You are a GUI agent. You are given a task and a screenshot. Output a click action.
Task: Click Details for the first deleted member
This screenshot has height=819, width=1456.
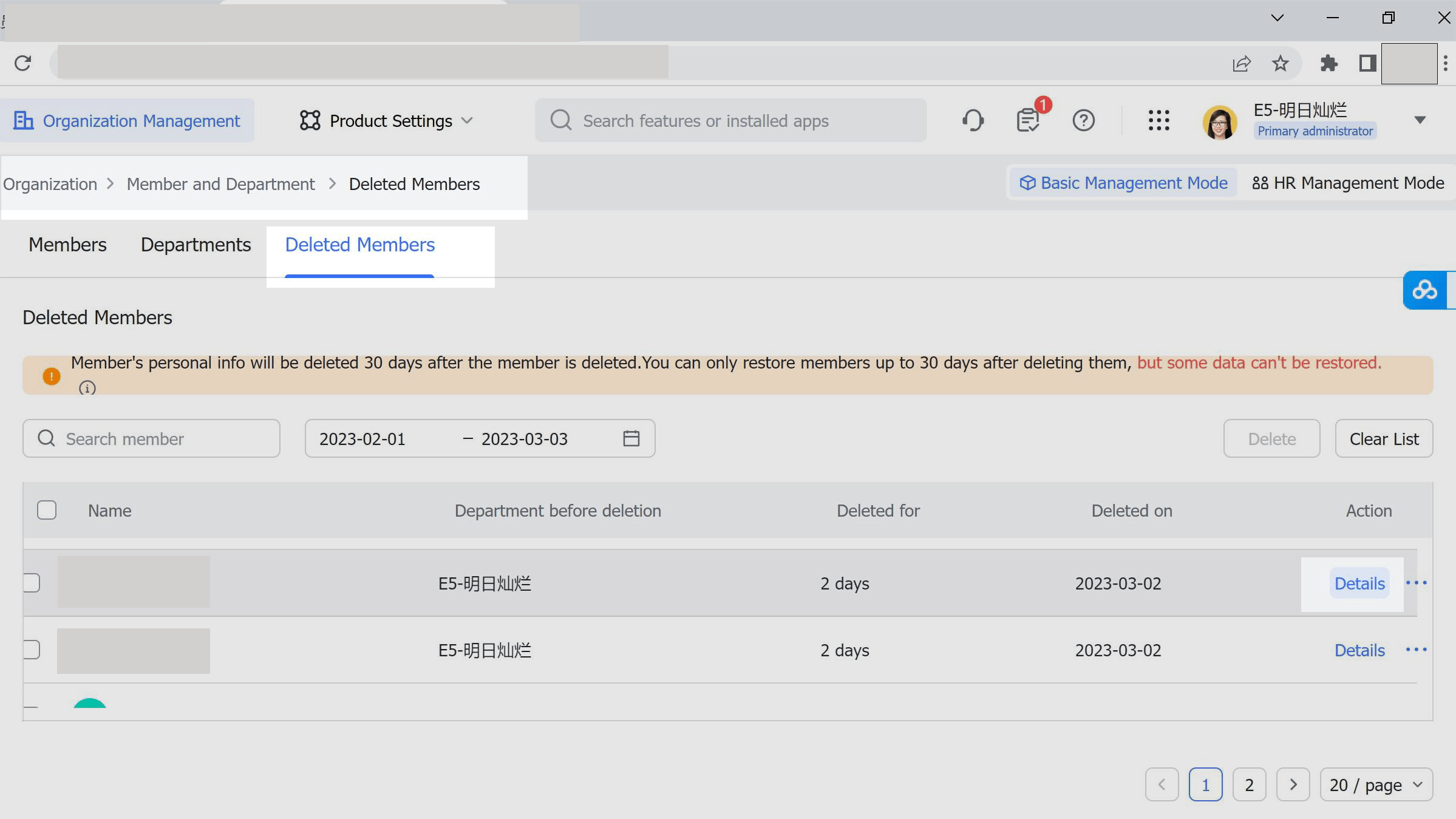click(1360, 583)
